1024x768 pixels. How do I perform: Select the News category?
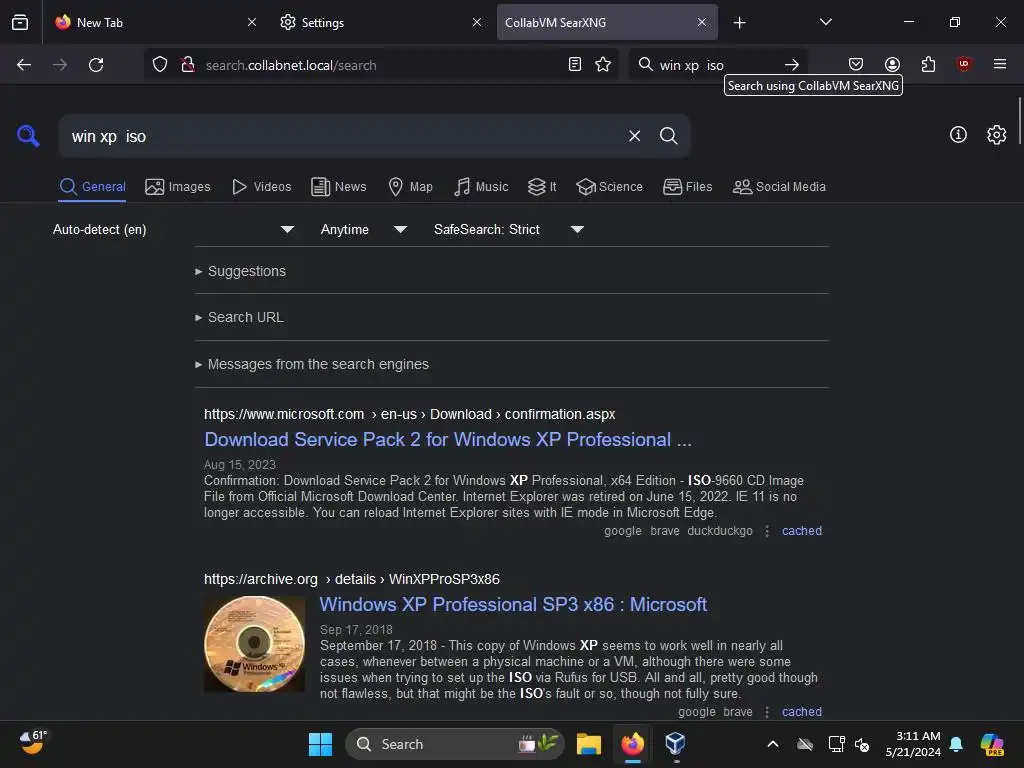(338, 187)
